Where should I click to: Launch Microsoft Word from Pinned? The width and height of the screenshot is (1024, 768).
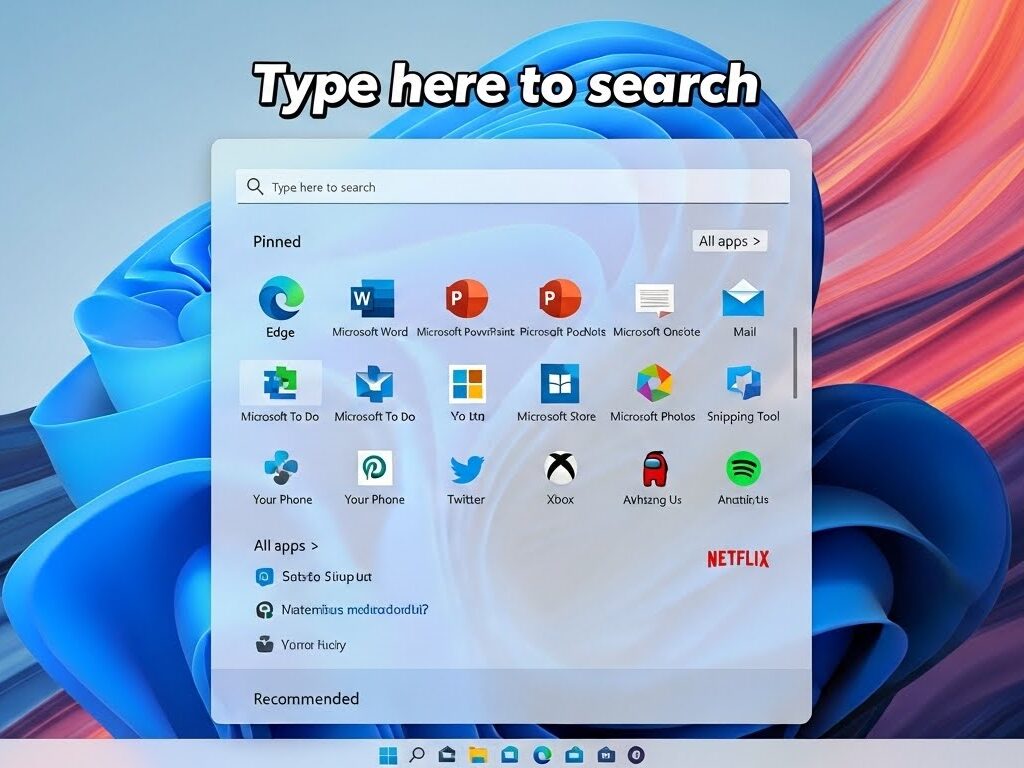pyautogui.click(x=370, y=308)
